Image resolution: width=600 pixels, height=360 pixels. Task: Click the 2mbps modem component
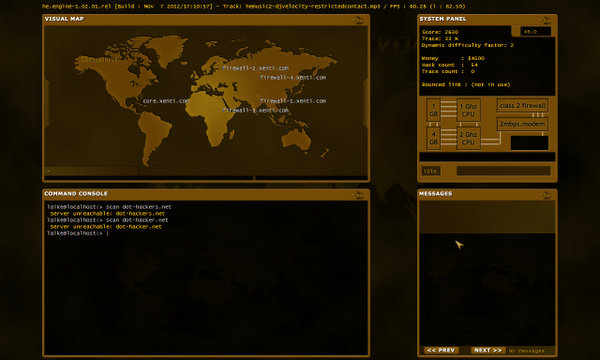[x=522, y=124]
